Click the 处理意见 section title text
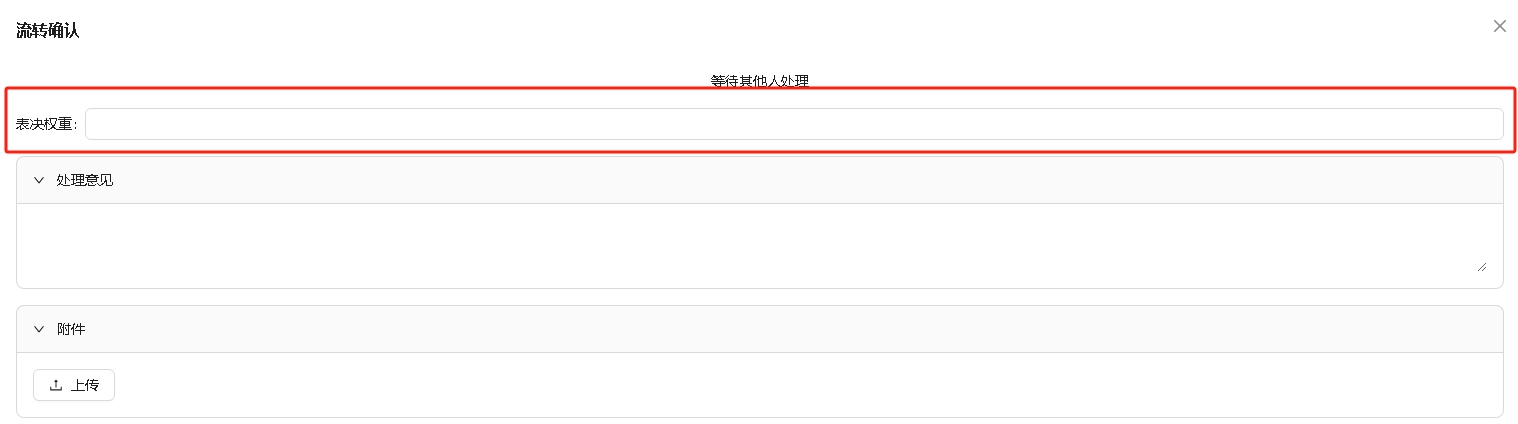The image size is (1518, 424). pyautogui.click(x=85, y=180)
